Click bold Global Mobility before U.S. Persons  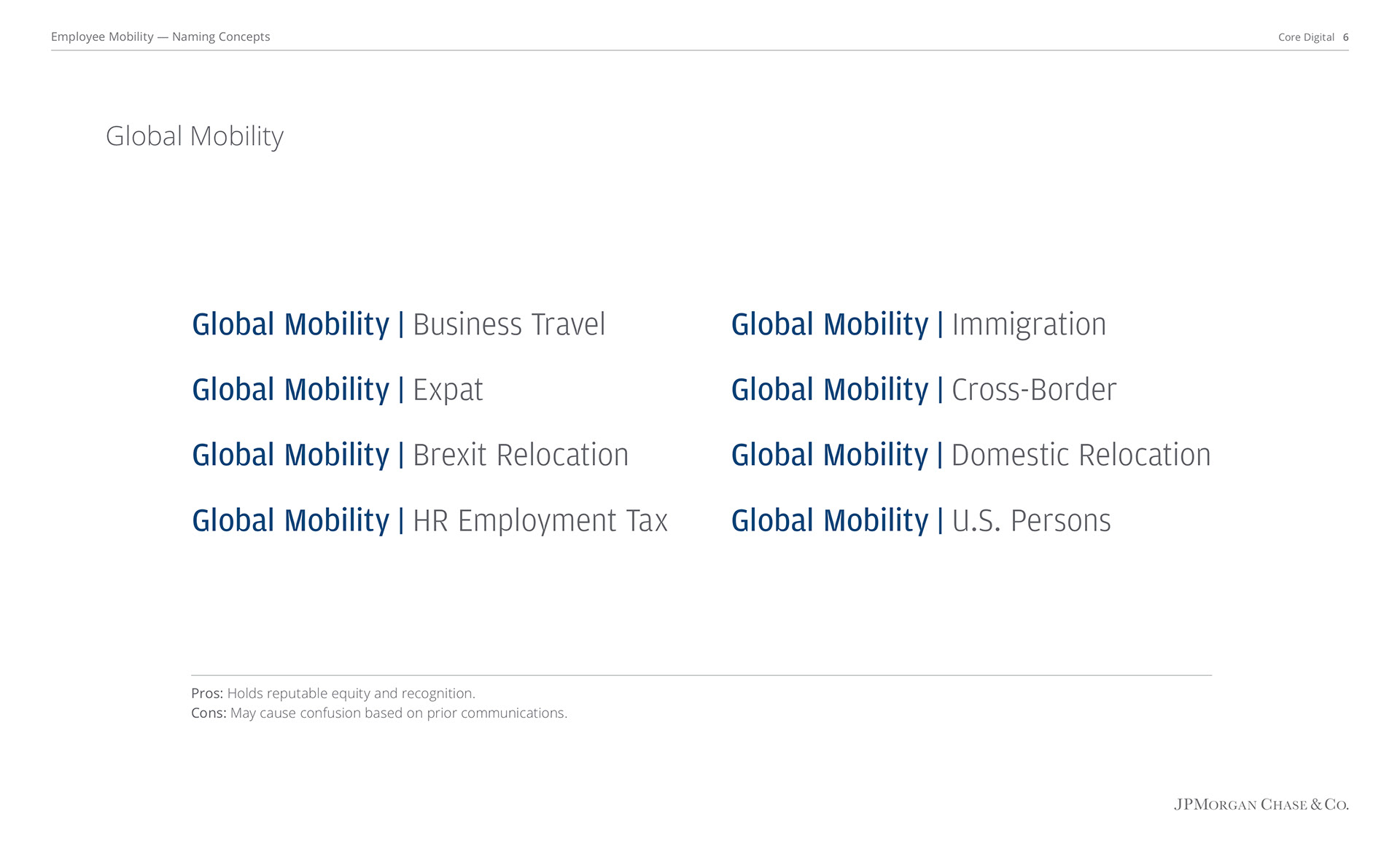[830, 521]
